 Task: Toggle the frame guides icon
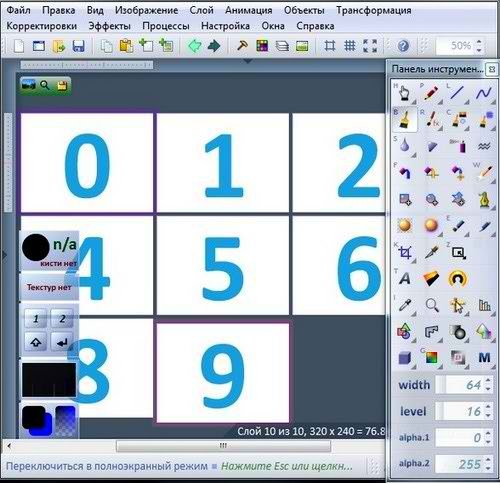tap(330, 46)
